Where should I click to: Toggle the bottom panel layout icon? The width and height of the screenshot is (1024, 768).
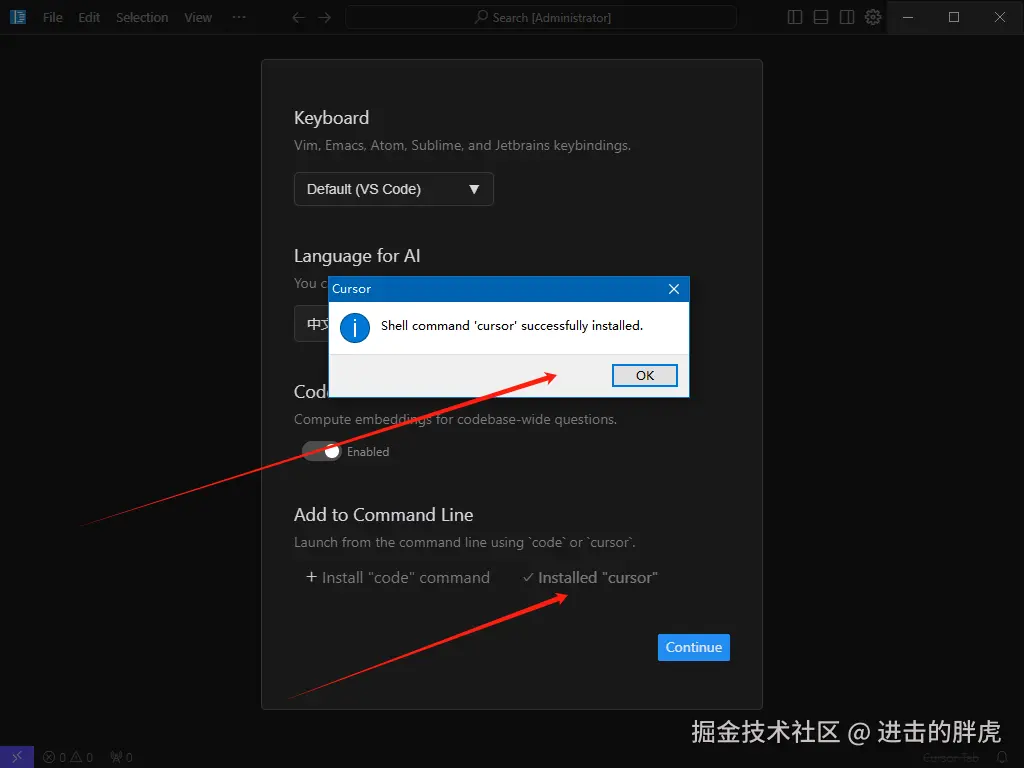click(x=821, y=18)
